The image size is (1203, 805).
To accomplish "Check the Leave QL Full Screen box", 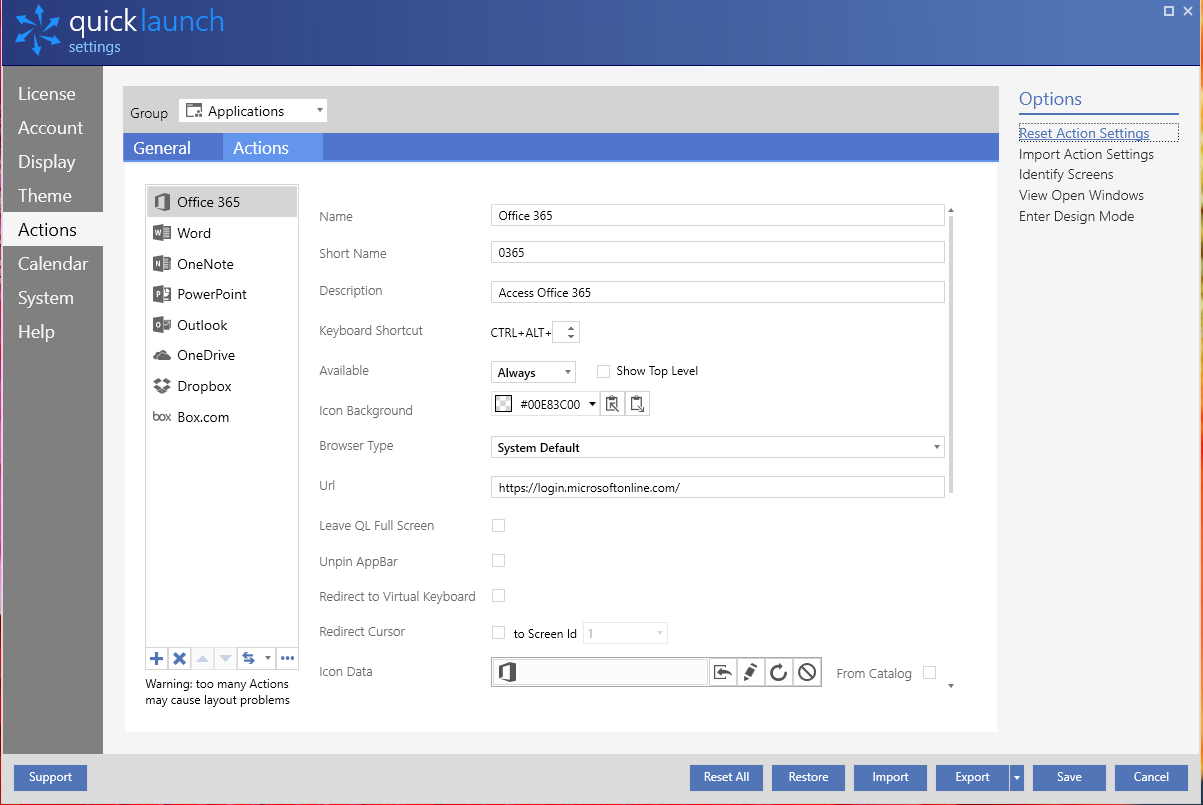I will 498,525.
